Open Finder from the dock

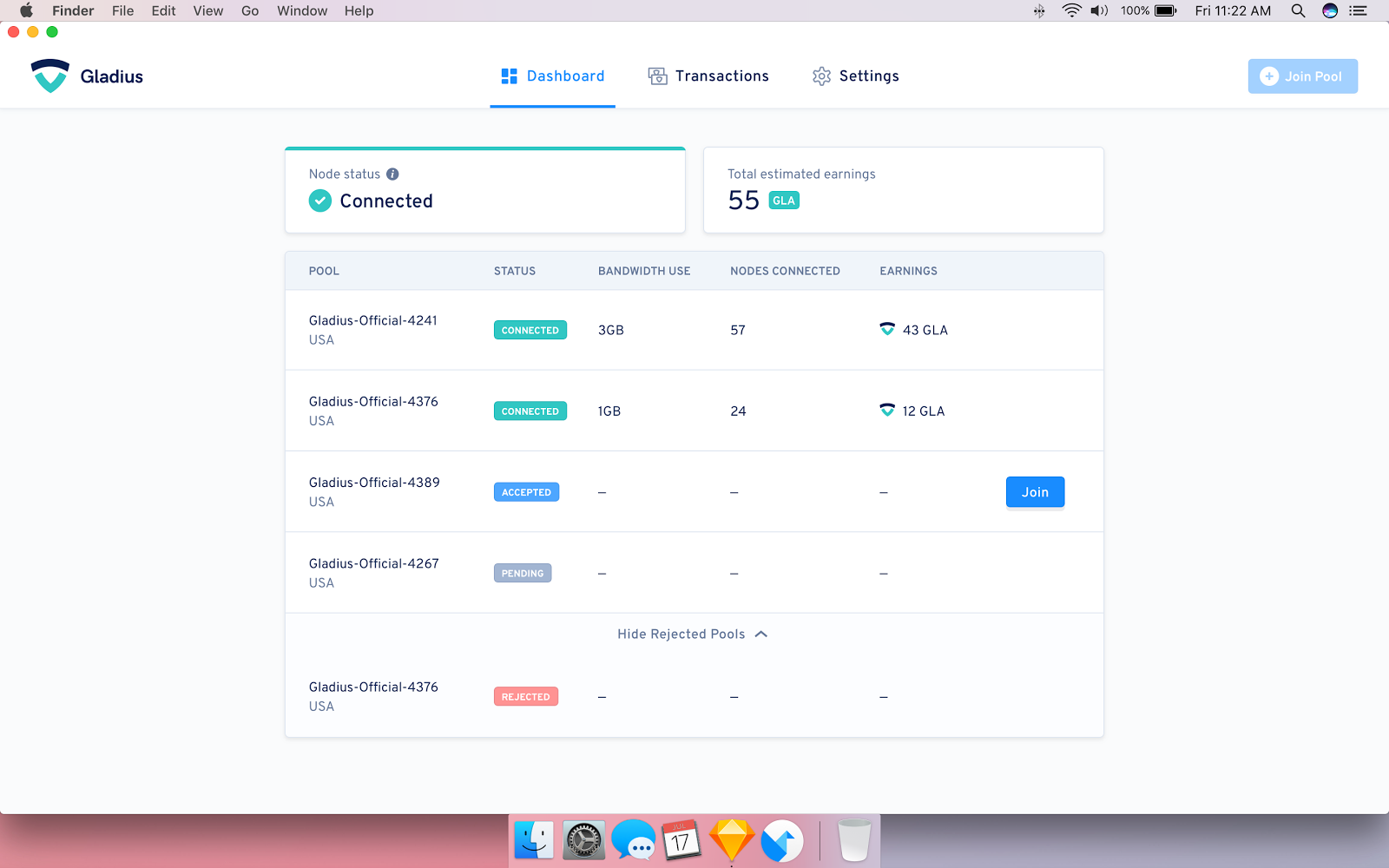point(534,840)
